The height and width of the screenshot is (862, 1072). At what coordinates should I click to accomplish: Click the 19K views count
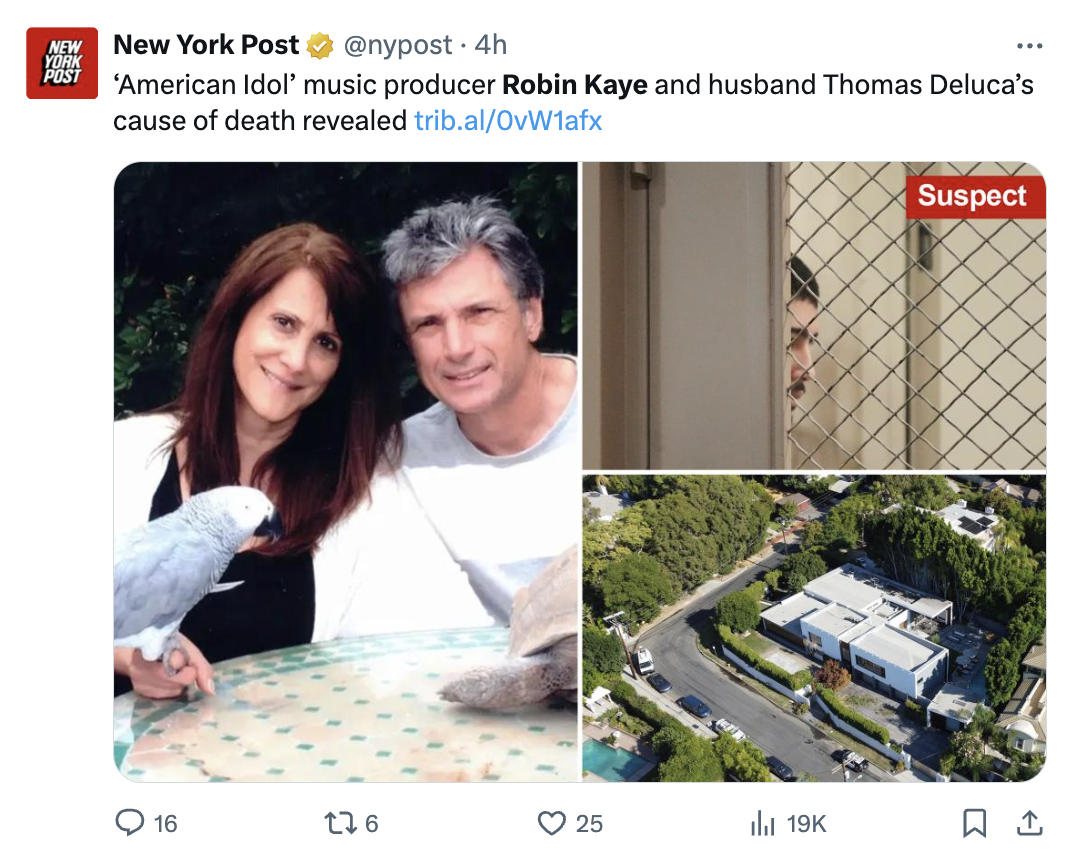tap(806, 823)
